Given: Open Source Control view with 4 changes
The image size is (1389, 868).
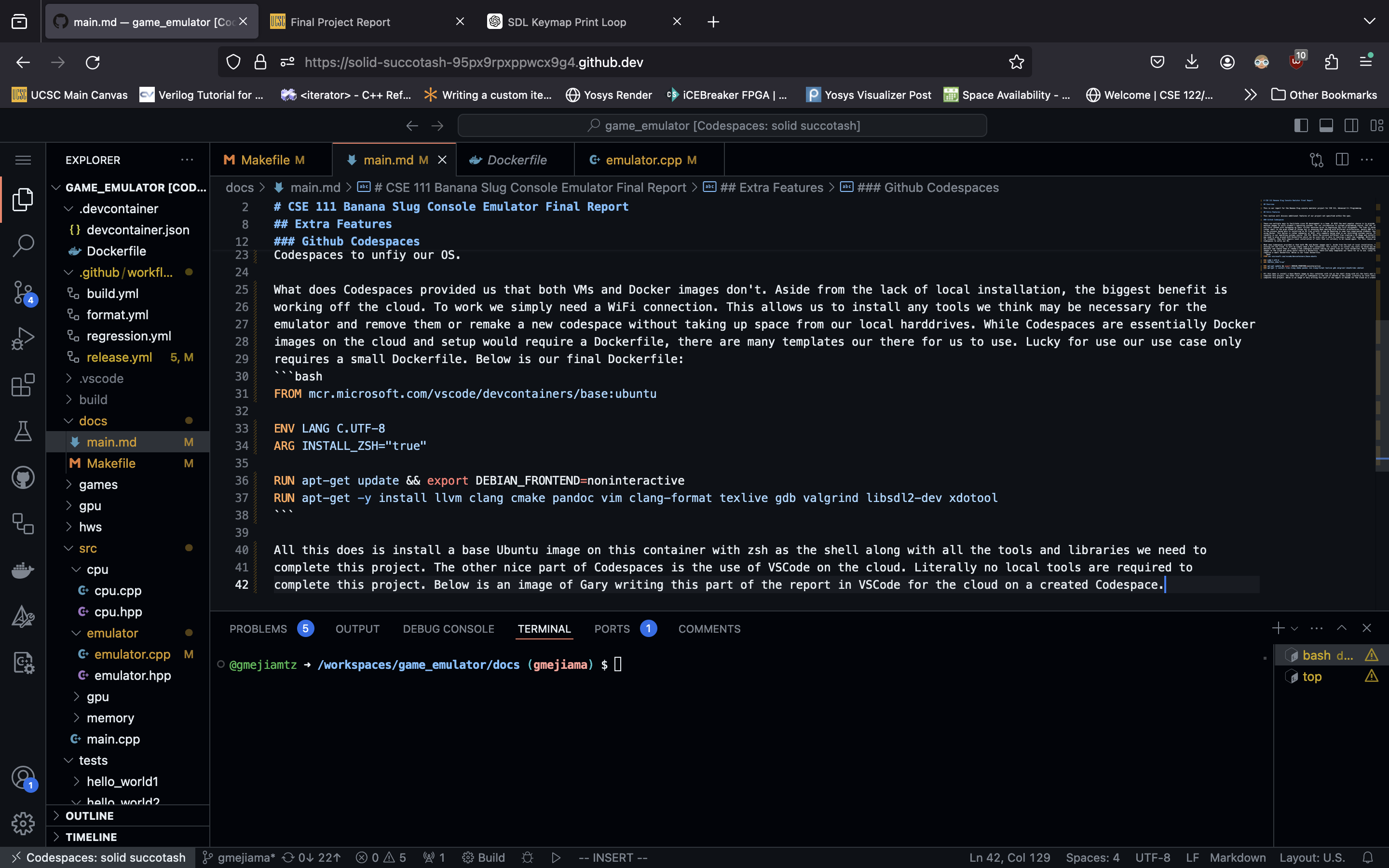Looking at the screenshot, I should (23, 292).
